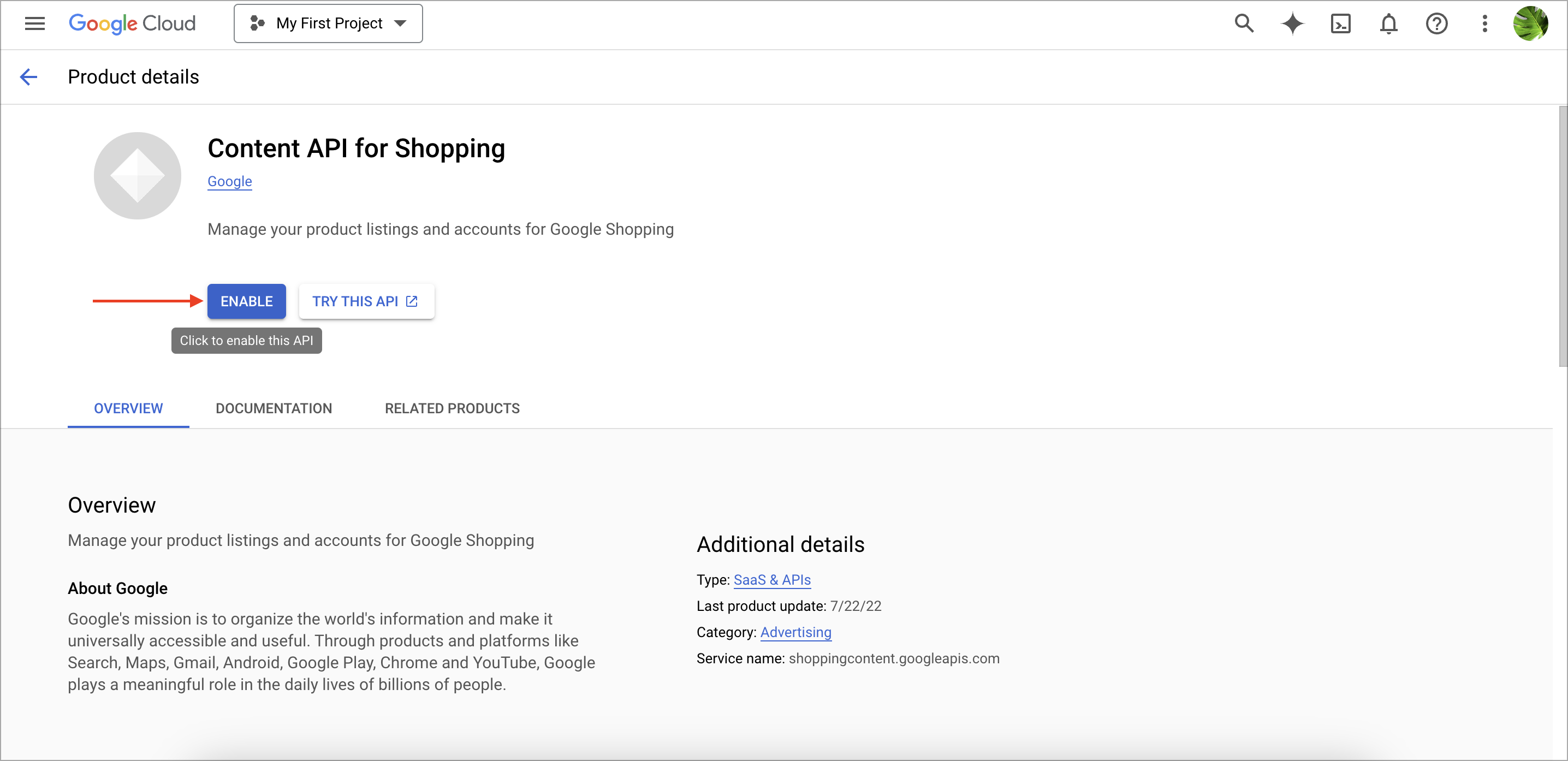Switch to the Overview tab
This screenshot has height=761, width=1568.
pos(128,408)
